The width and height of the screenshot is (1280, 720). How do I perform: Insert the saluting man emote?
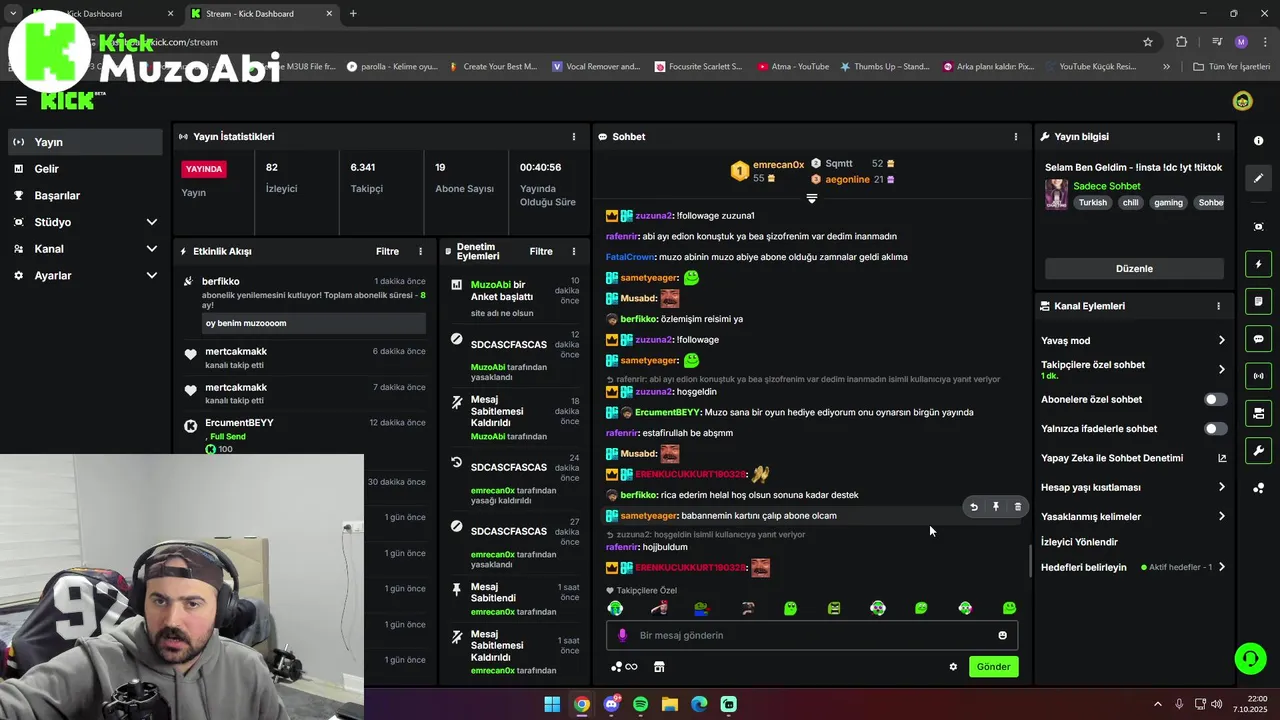coord(658,608)
